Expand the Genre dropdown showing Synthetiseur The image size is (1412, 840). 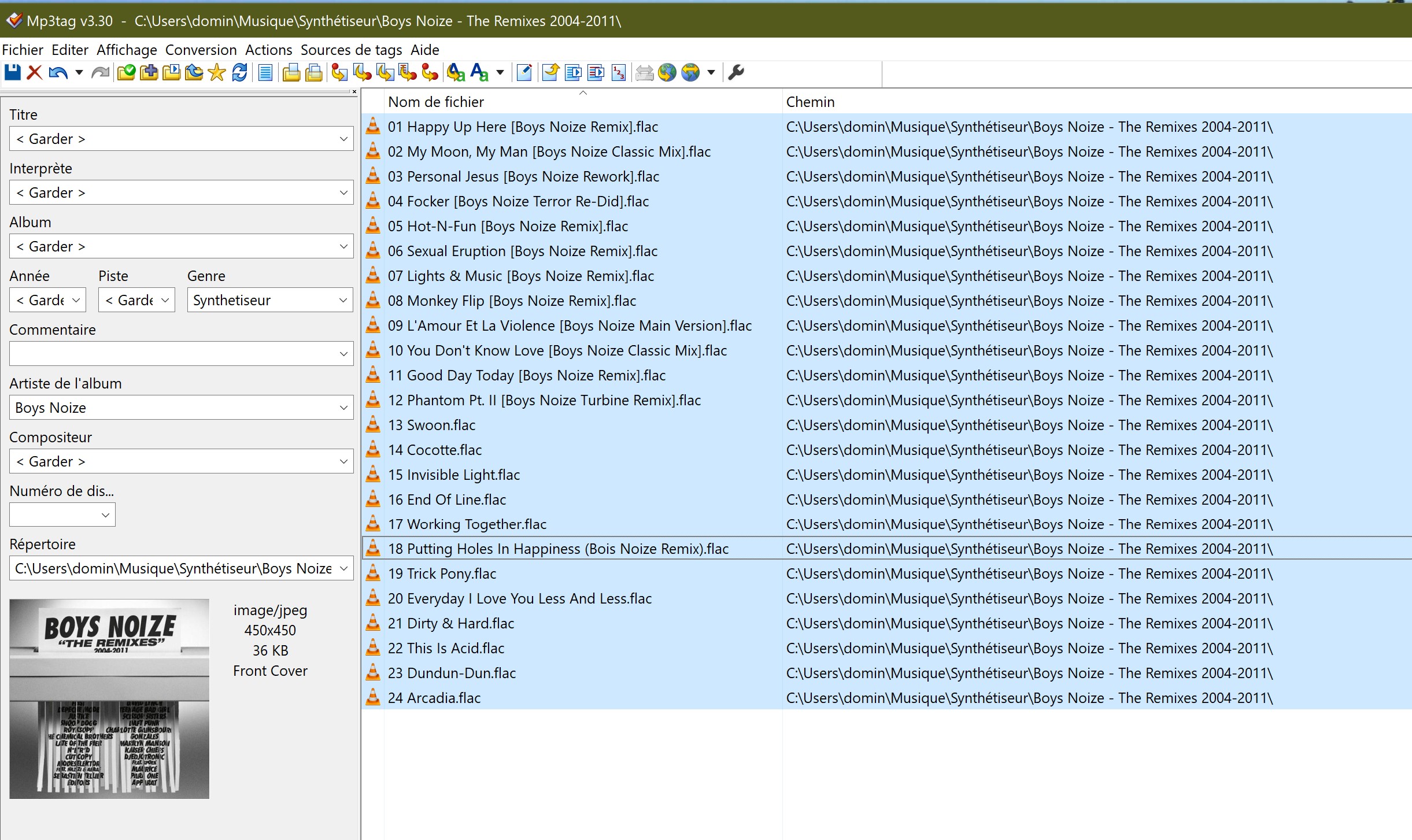[343, 300]
